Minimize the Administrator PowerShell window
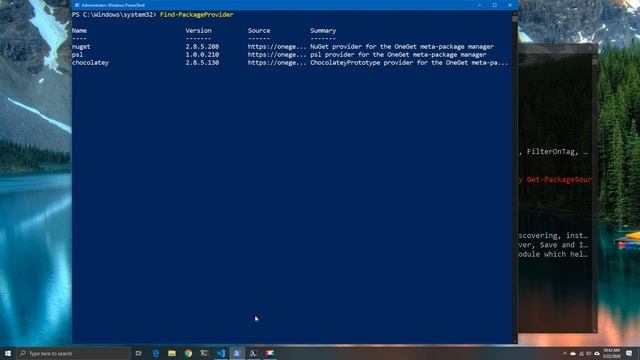The image size is (640, 360). [x=480, y=5]
